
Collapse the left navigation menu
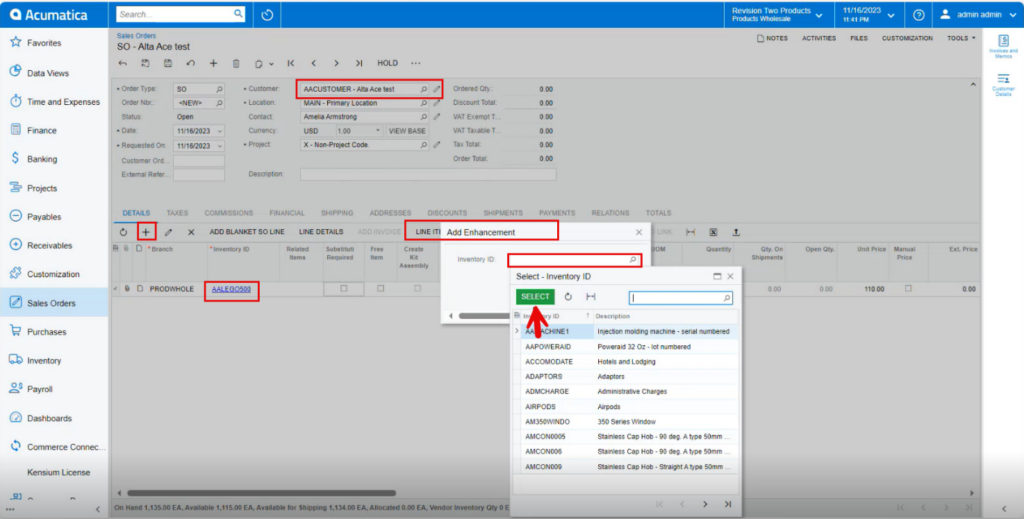pyautogui.click(x=98, y=509)
